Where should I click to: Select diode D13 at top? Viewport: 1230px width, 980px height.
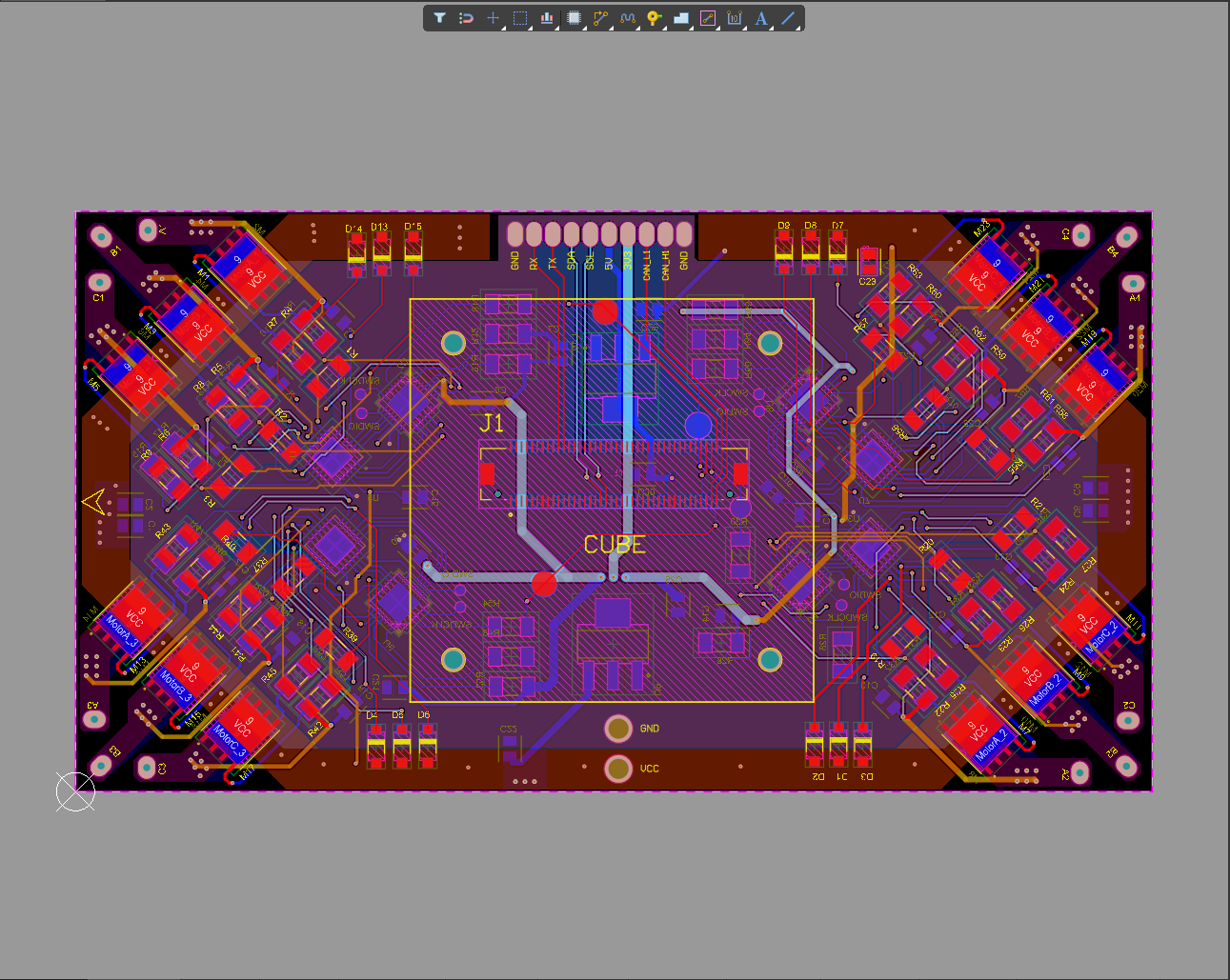[382, 254]
